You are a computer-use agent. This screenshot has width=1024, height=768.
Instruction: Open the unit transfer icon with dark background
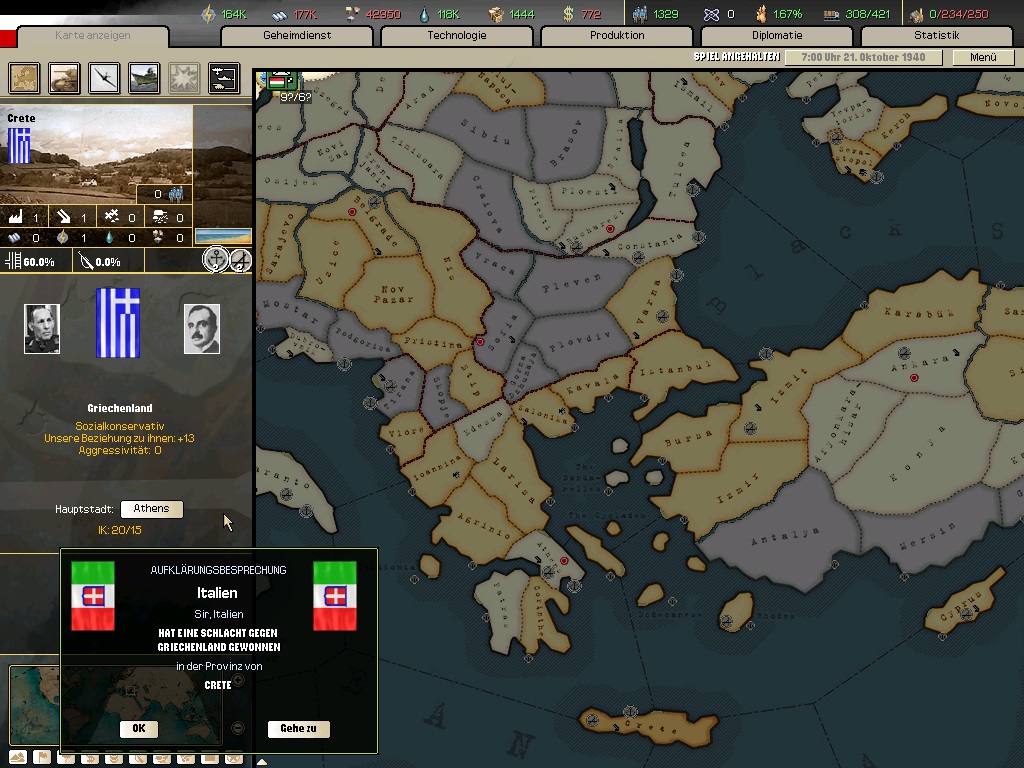(x=223, y=77)
